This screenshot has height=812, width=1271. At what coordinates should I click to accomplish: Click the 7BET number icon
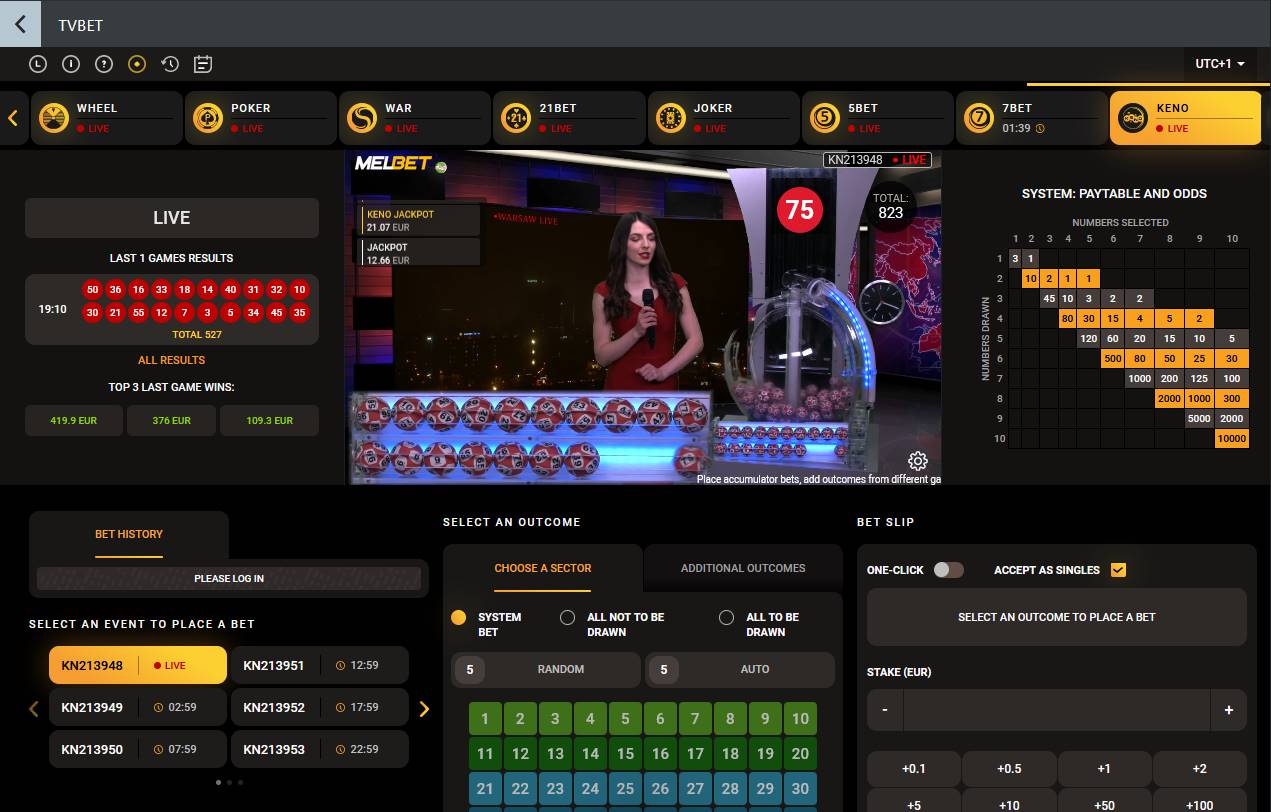pos(978,118)
